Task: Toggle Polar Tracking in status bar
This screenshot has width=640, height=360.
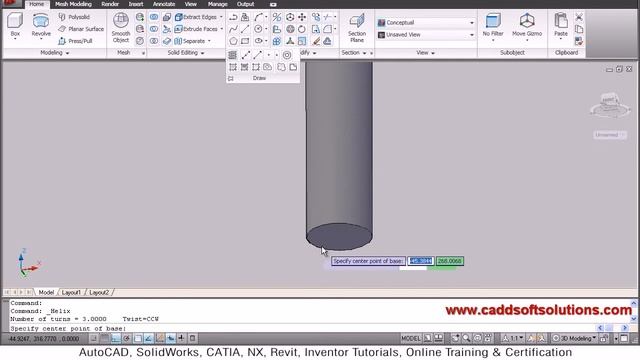Action: coord(127,338)
